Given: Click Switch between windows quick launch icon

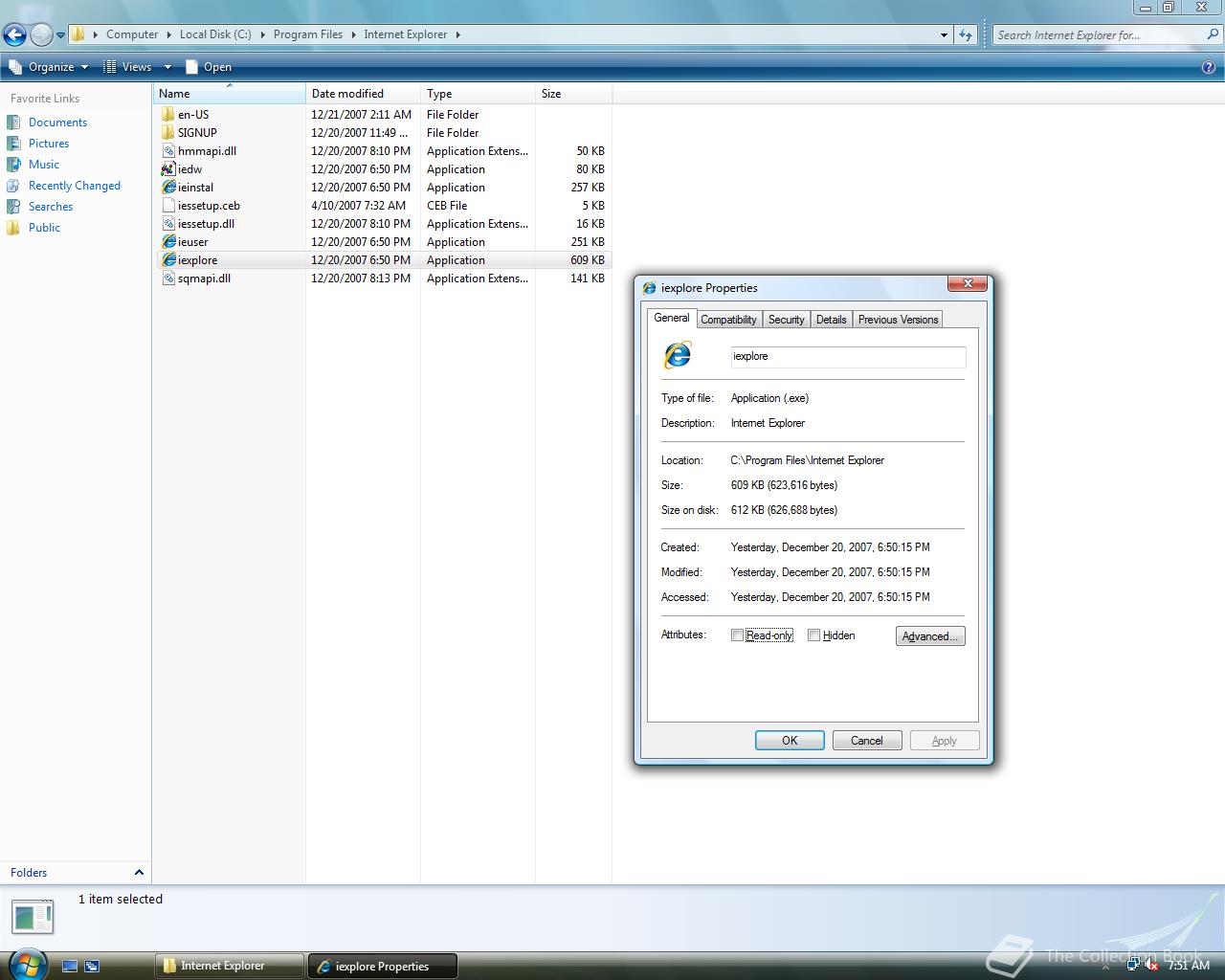Looking at the screenshot, I should click(x=92, y=967).
